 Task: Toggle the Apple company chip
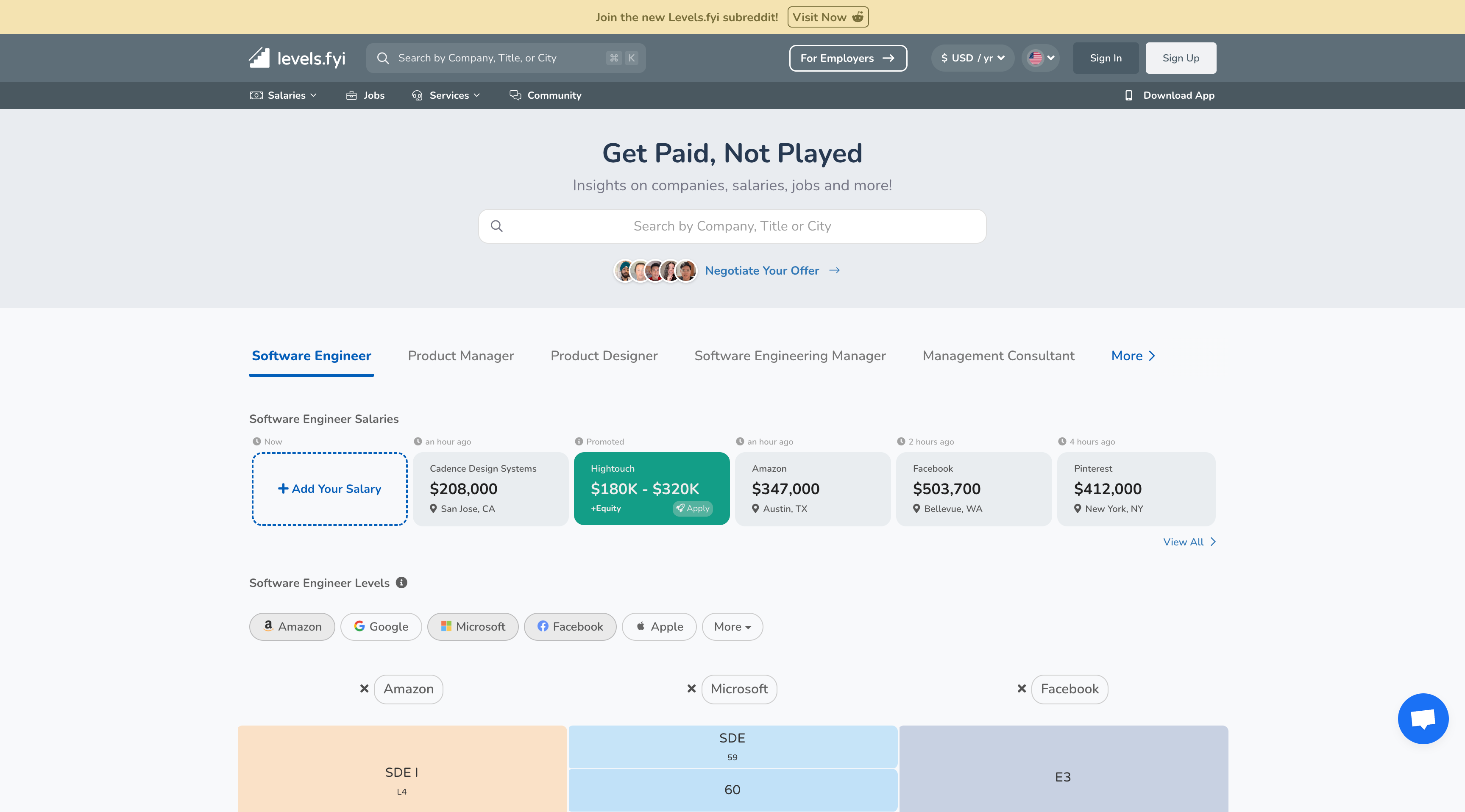[x=659, y=627]
